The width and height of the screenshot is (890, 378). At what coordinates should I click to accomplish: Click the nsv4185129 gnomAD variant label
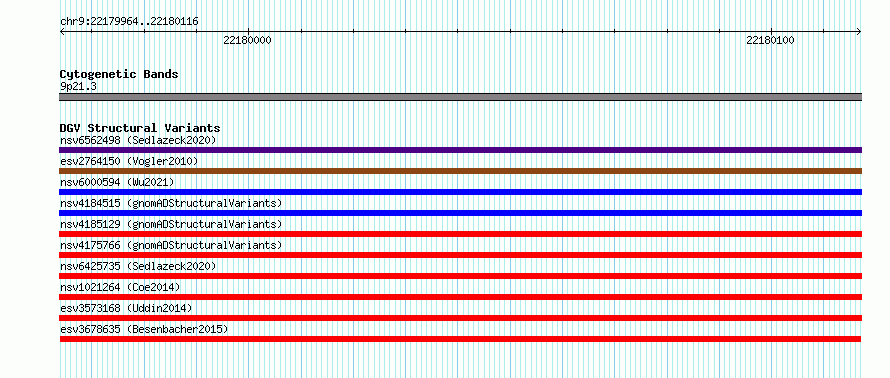171,224
